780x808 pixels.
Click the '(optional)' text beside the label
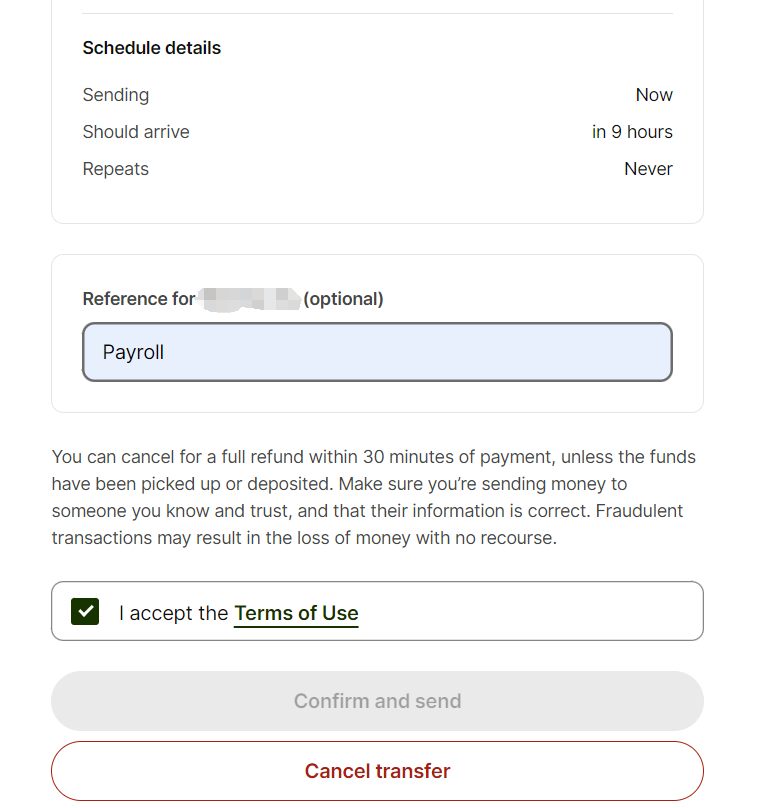[343, 299]
